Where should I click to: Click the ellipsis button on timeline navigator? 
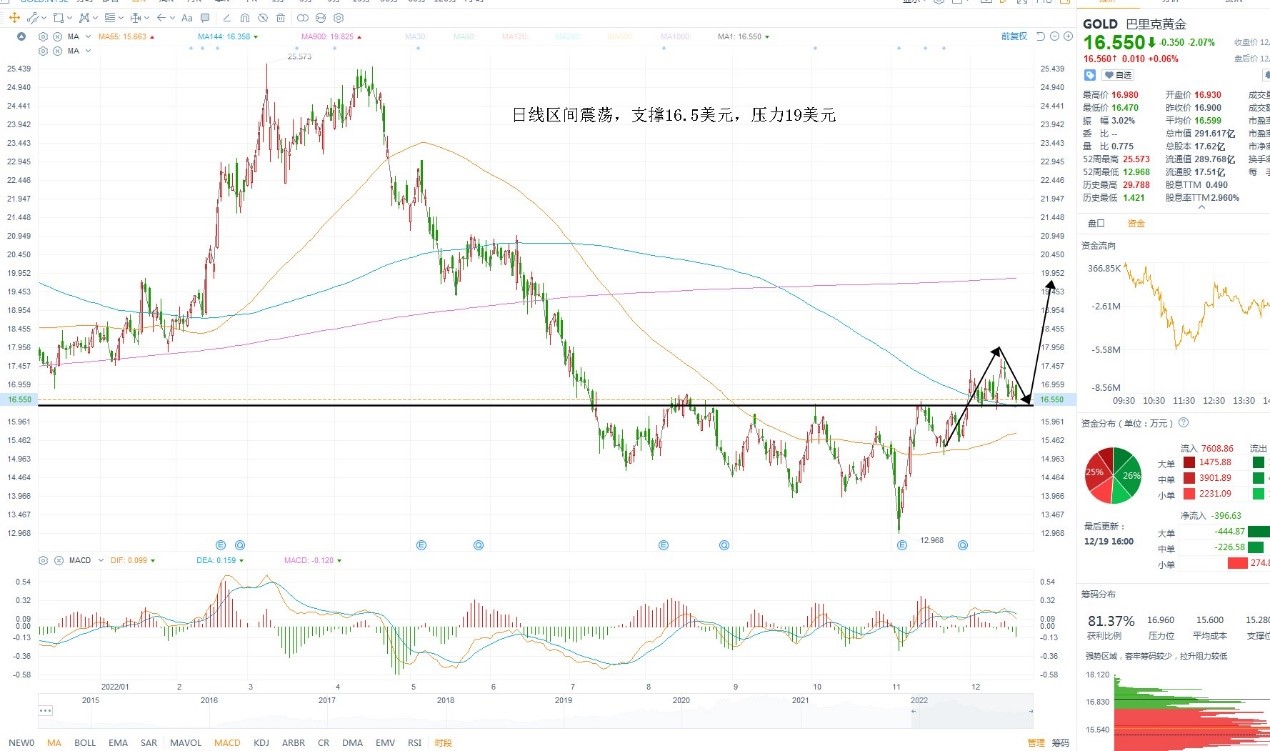click(x=45, y=709)
